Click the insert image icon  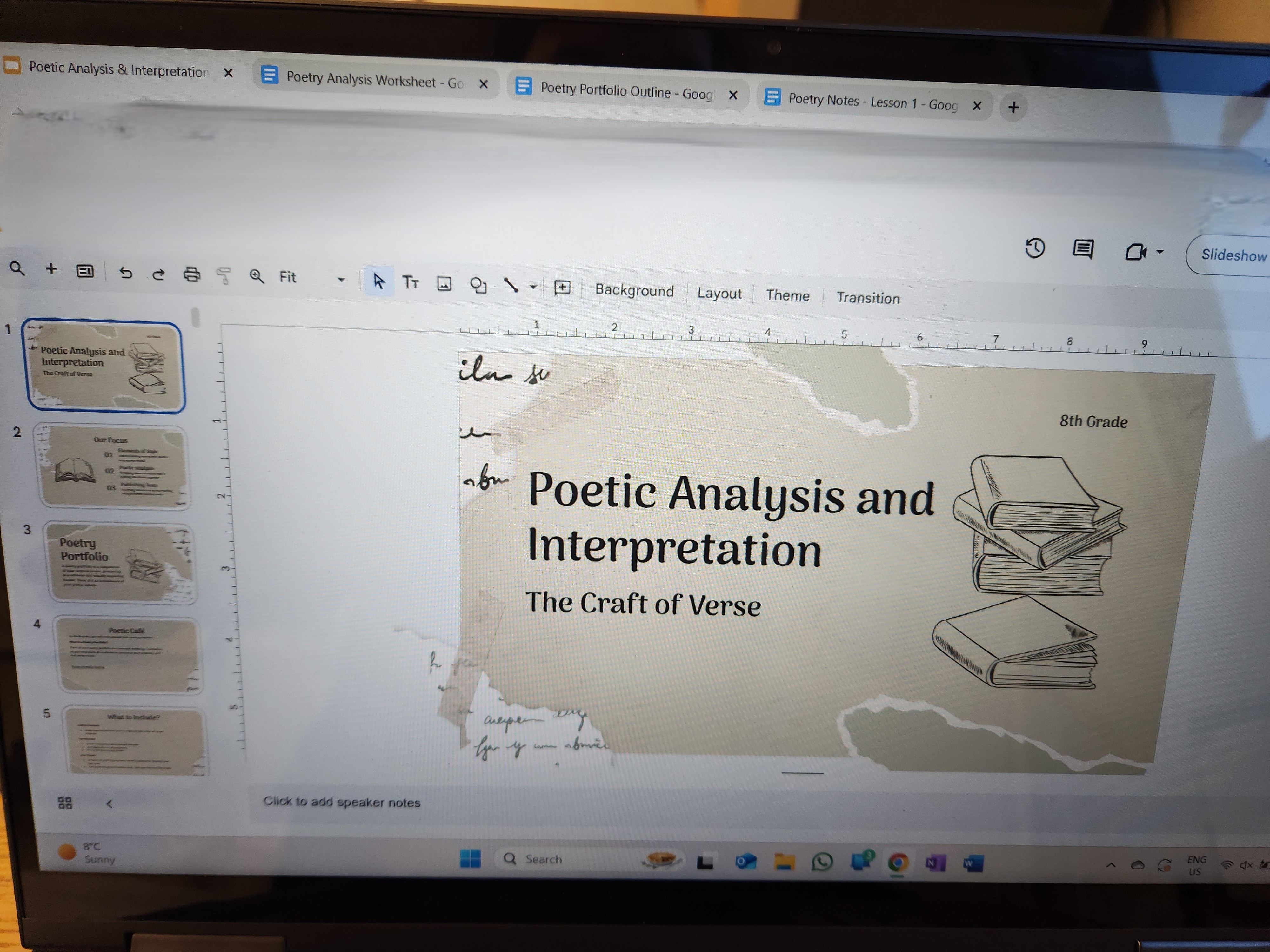[444, 283]
